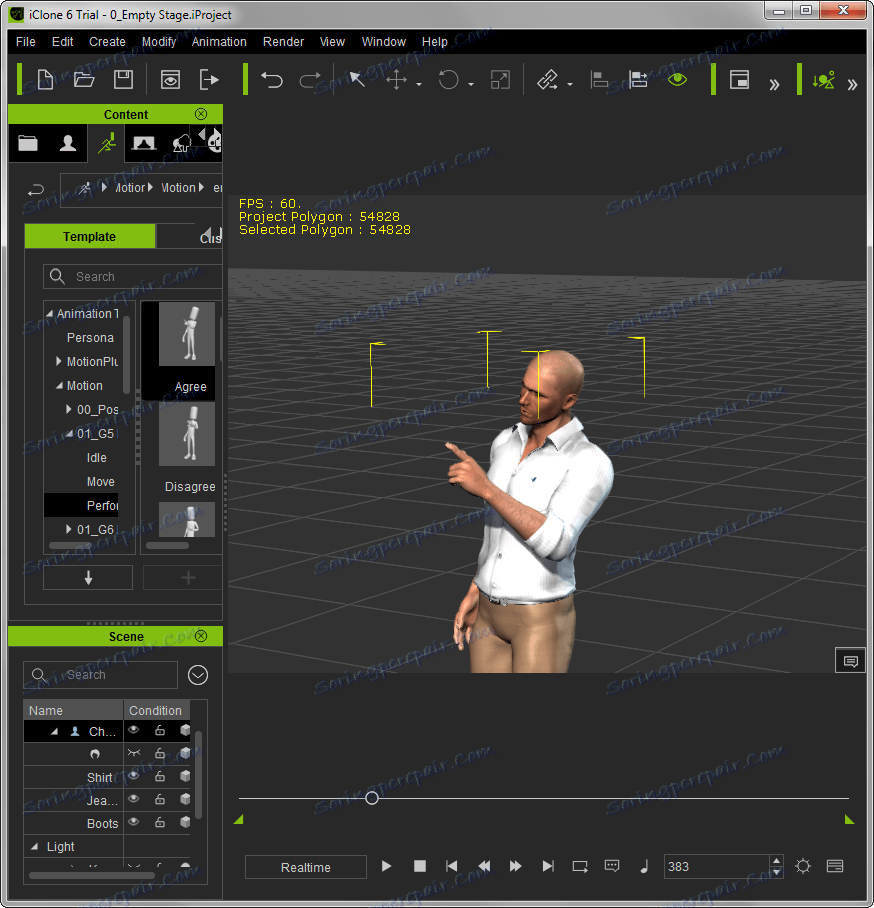Toggle lock for the Jeans row
The image size is (874, 908).
pos(159,799)
